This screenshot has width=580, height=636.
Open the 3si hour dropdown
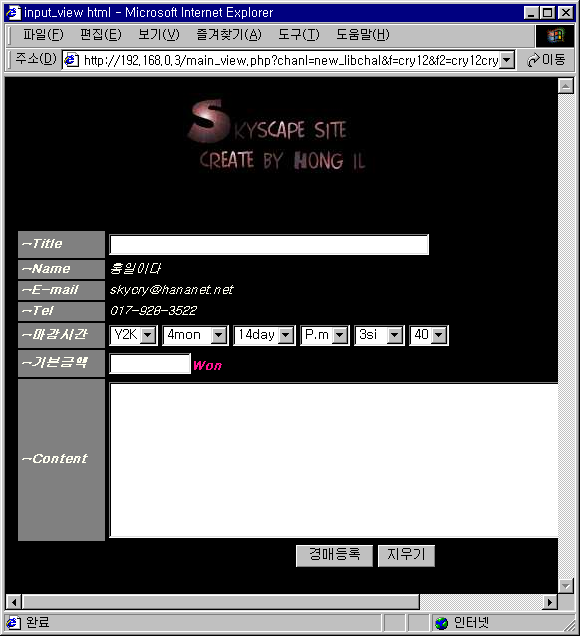tap(379, 335)
